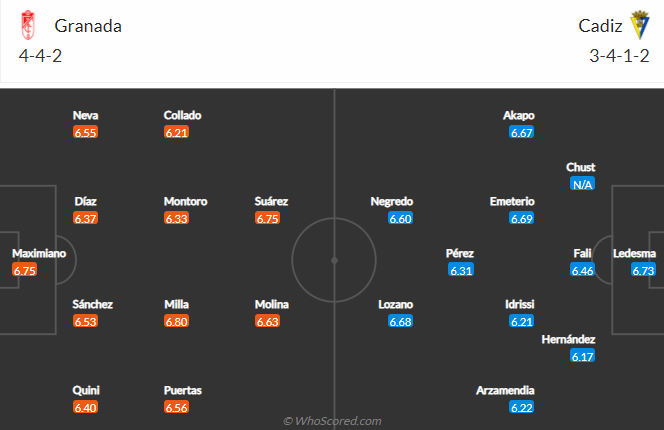Click the Granada club crest icon
664x430 pixels.
tap(28, 25)
